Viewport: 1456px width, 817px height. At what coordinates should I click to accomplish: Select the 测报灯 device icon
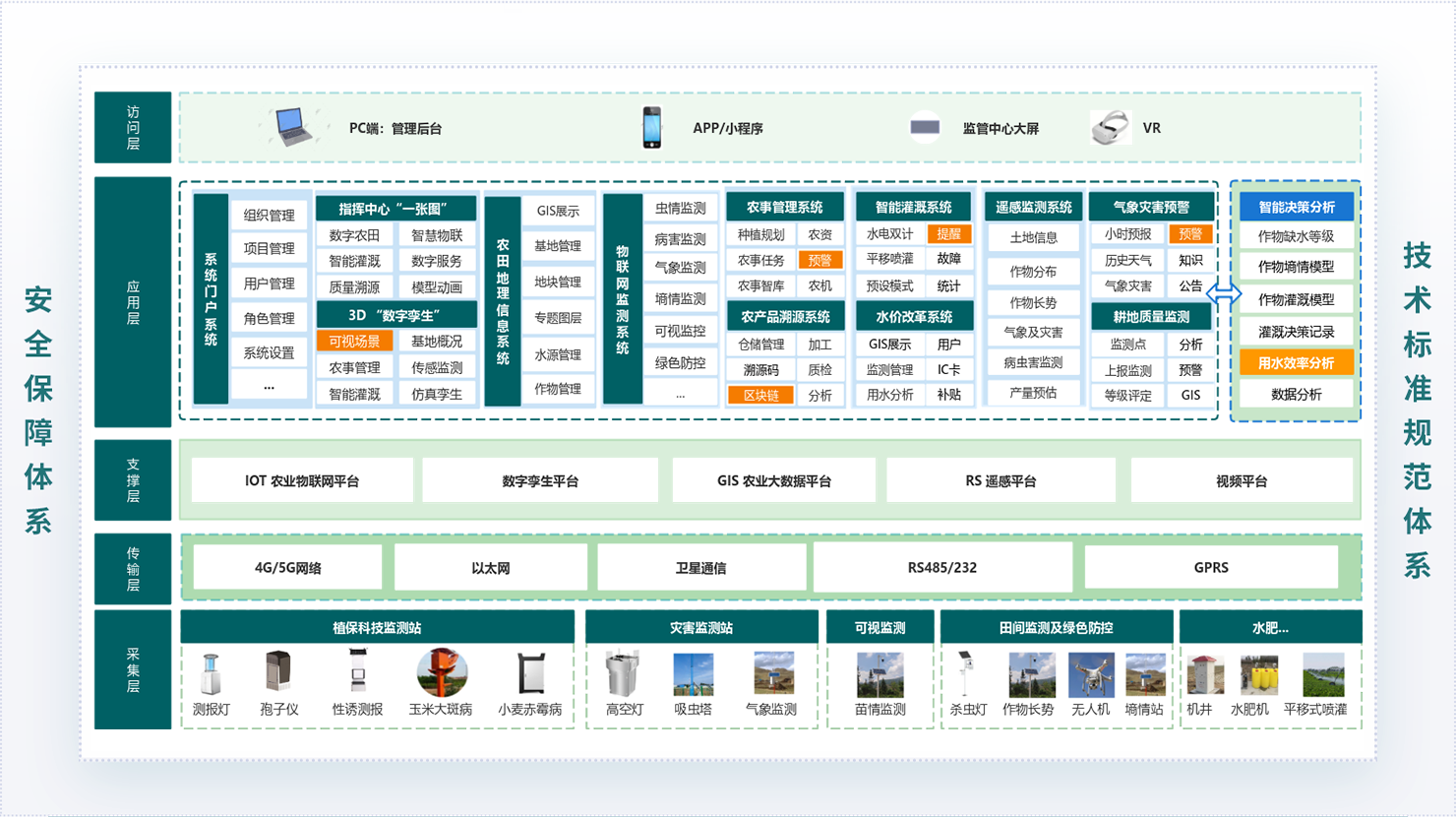[211, 674]
